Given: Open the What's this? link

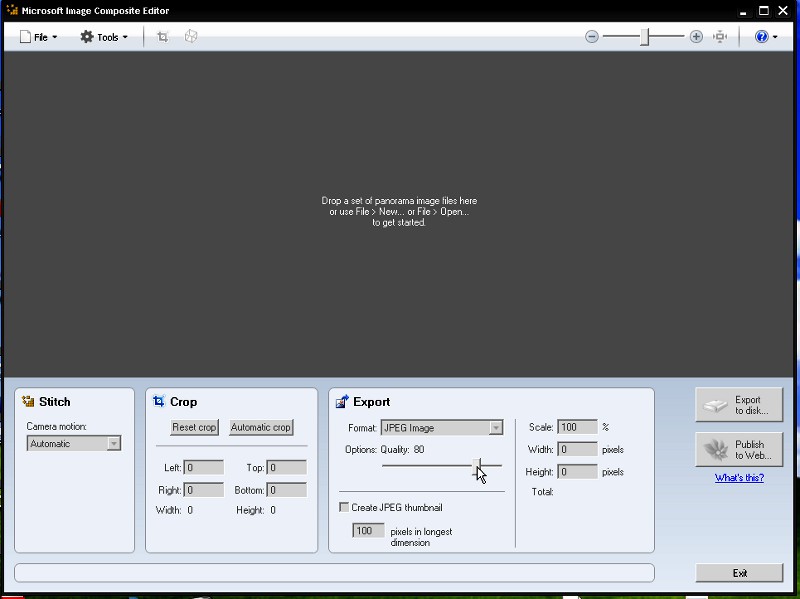Looking at the screenshot, I should 739,478.
